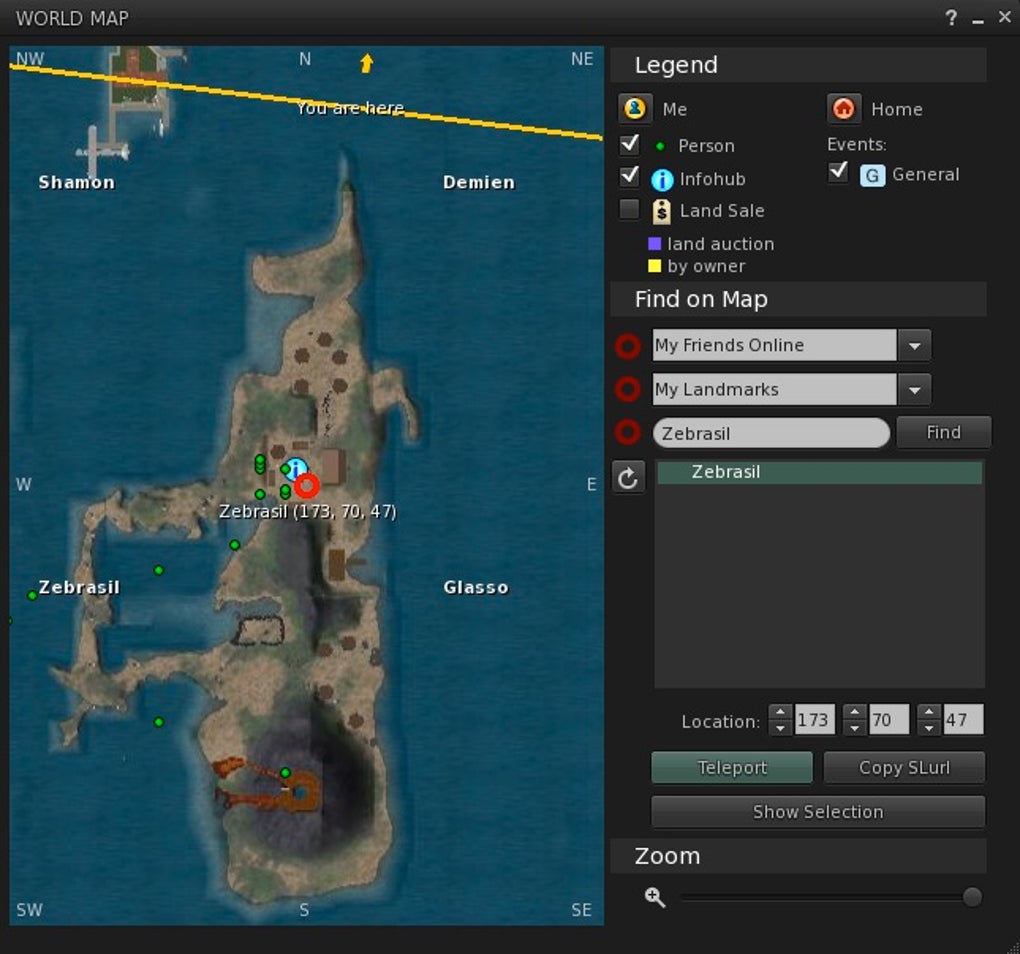This screenshot has width=1020, height=954.
Task: Click the red circle beside My Landmarks
Action: pyautogui.click(x=628, y=390)
